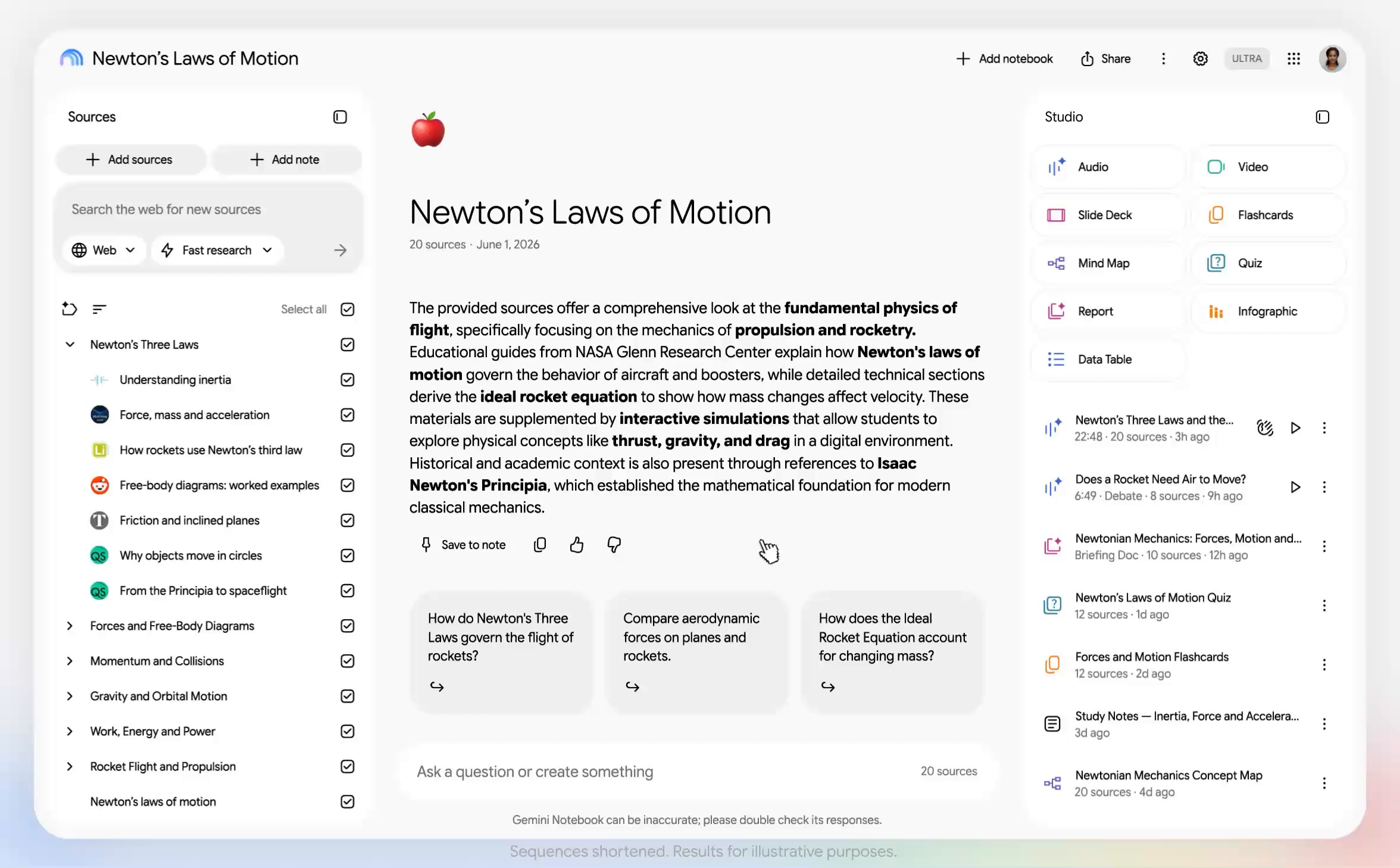Uncheck Friction and inclined planes source
This screenshot has width=1400, height=868.
coord(347,520)
